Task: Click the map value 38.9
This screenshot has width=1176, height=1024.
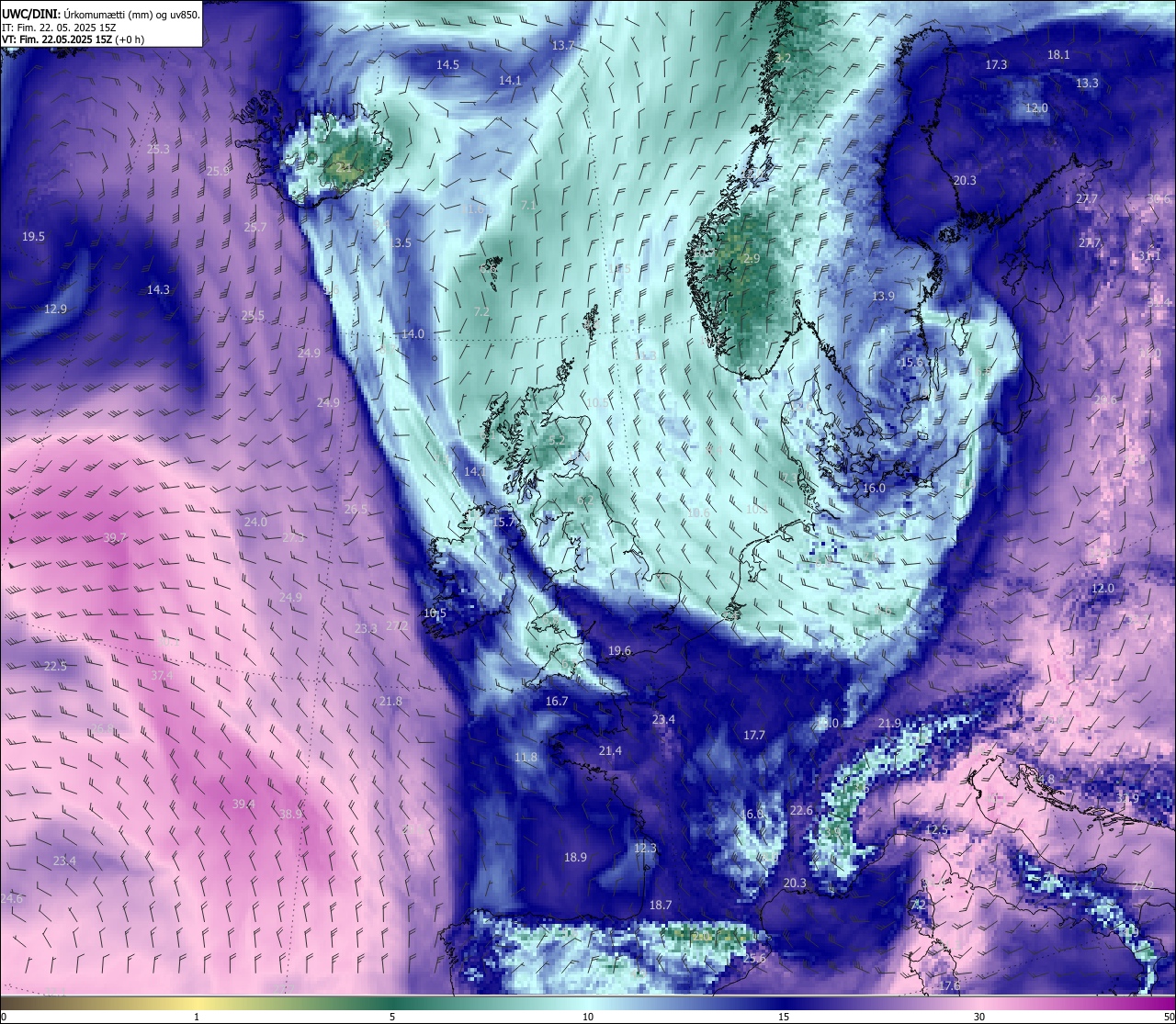Action: (290, 815)
